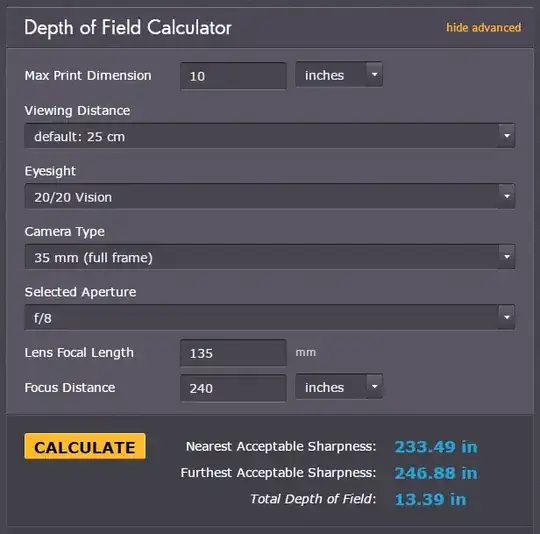This screenshot has width=540, height=534.
Task: Click the Camera Type label
Action: pyautogui.click(x=64, y=232)
